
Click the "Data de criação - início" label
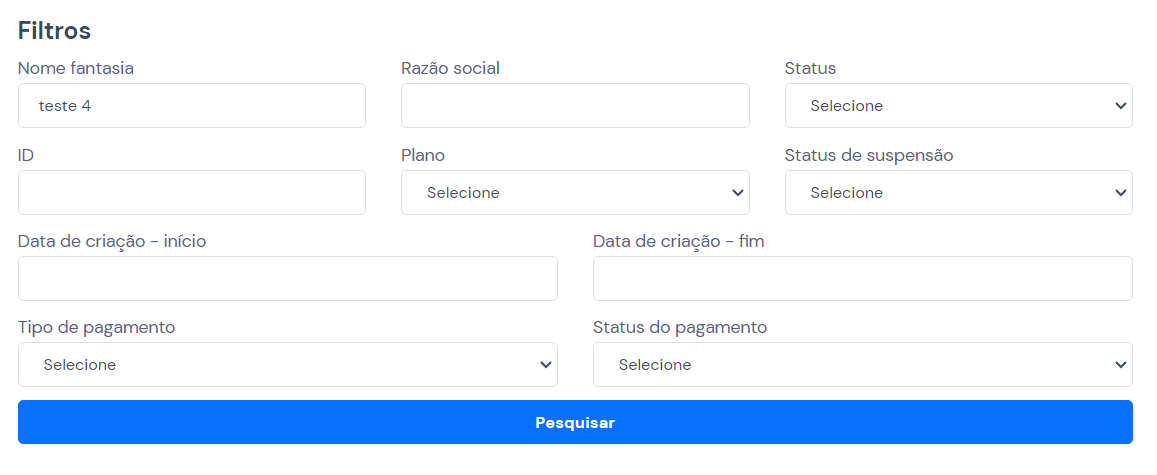pos(112,241)
